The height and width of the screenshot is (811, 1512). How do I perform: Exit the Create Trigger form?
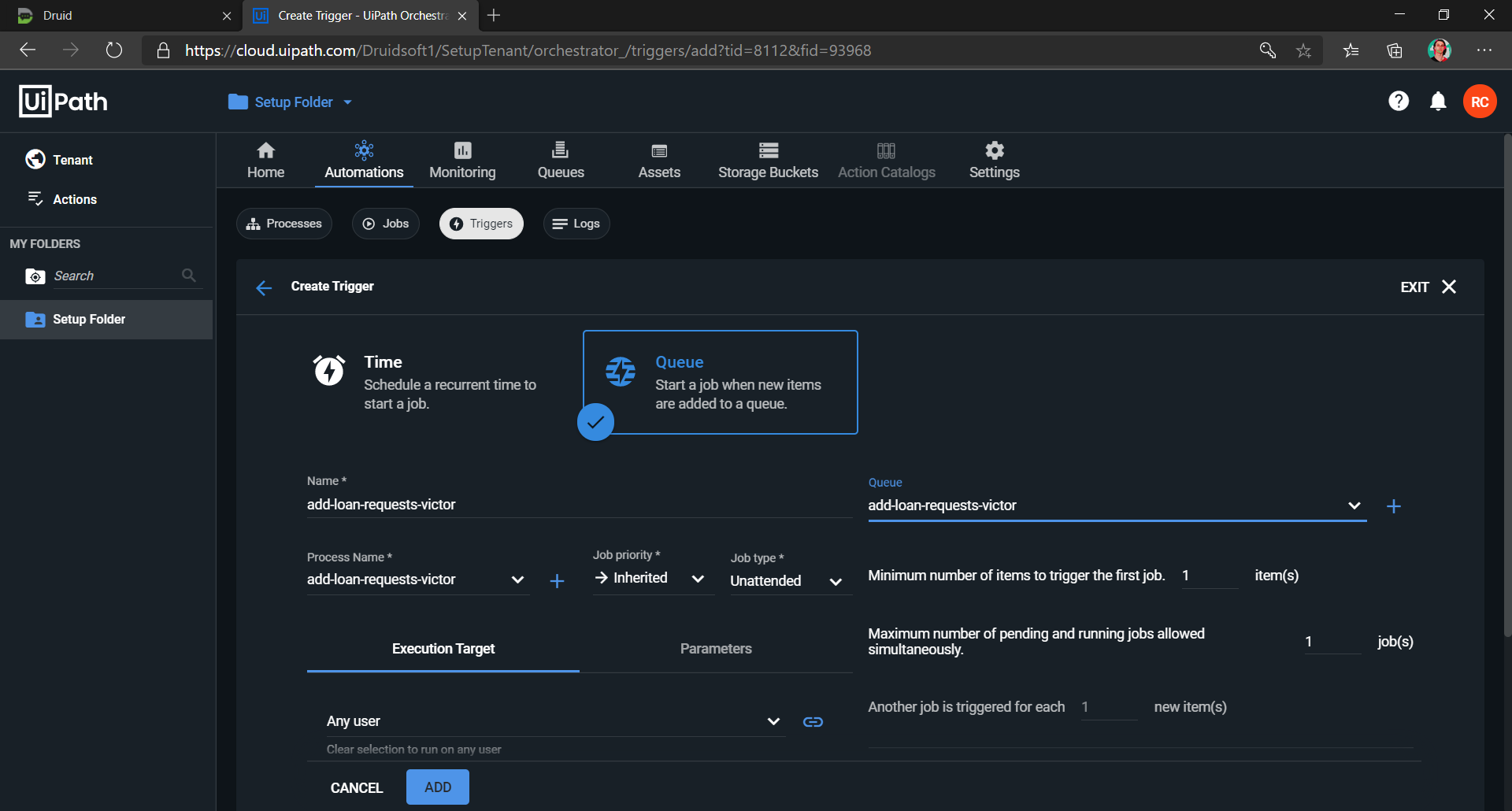[x=1429, y=287]
